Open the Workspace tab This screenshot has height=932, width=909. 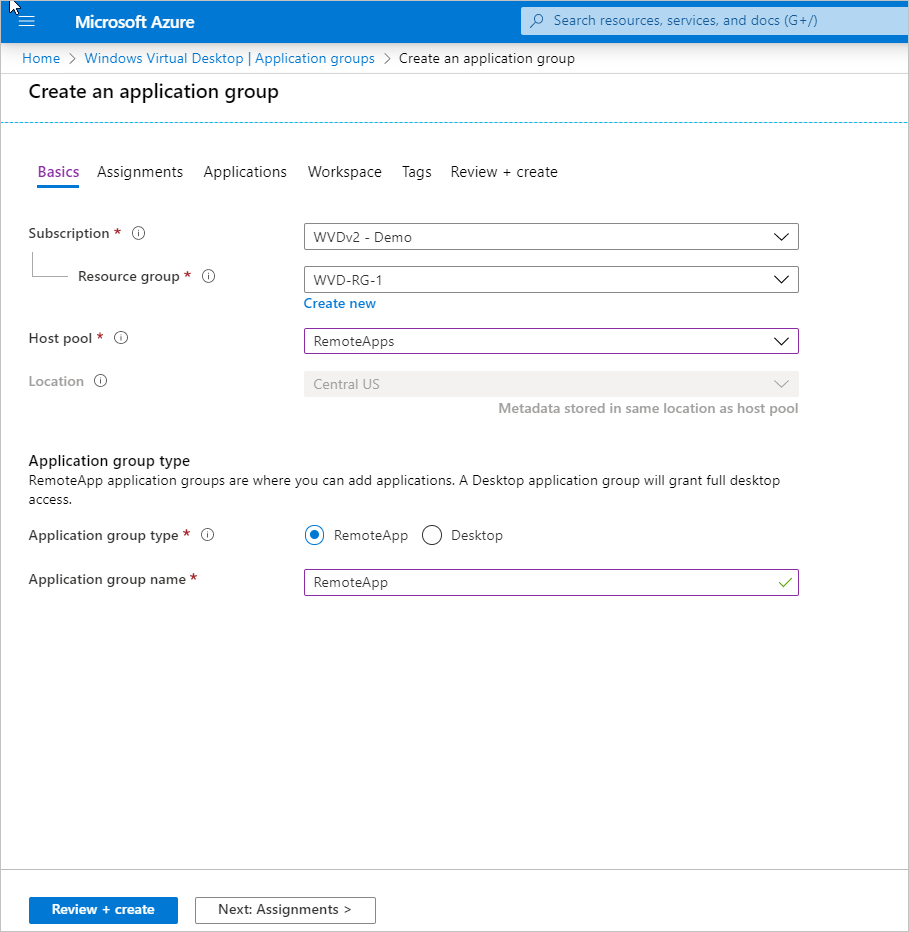click(345, 172)
